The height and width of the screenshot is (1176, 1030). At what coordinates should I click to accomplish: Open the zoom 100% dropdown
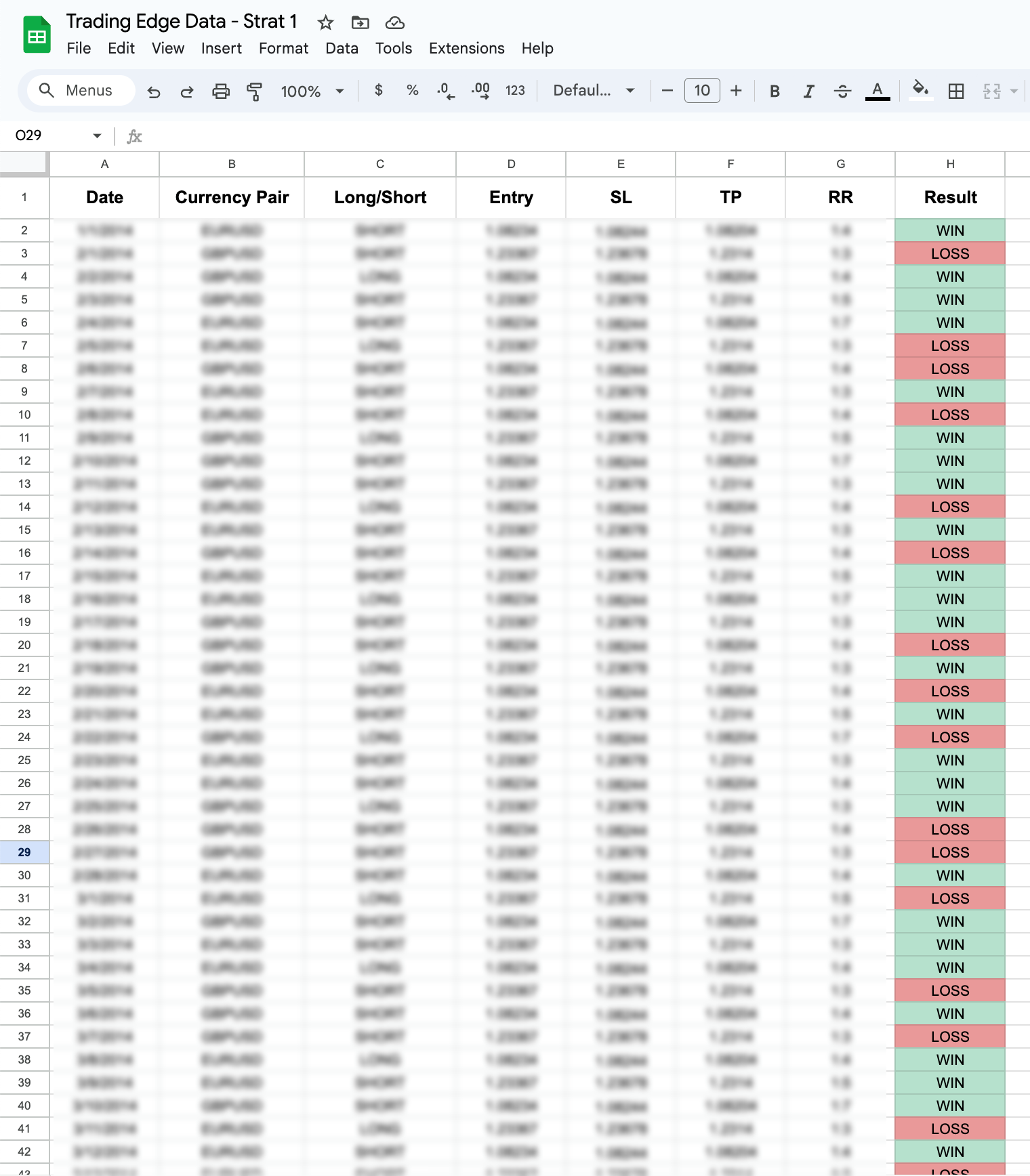[x=312, y=91]
